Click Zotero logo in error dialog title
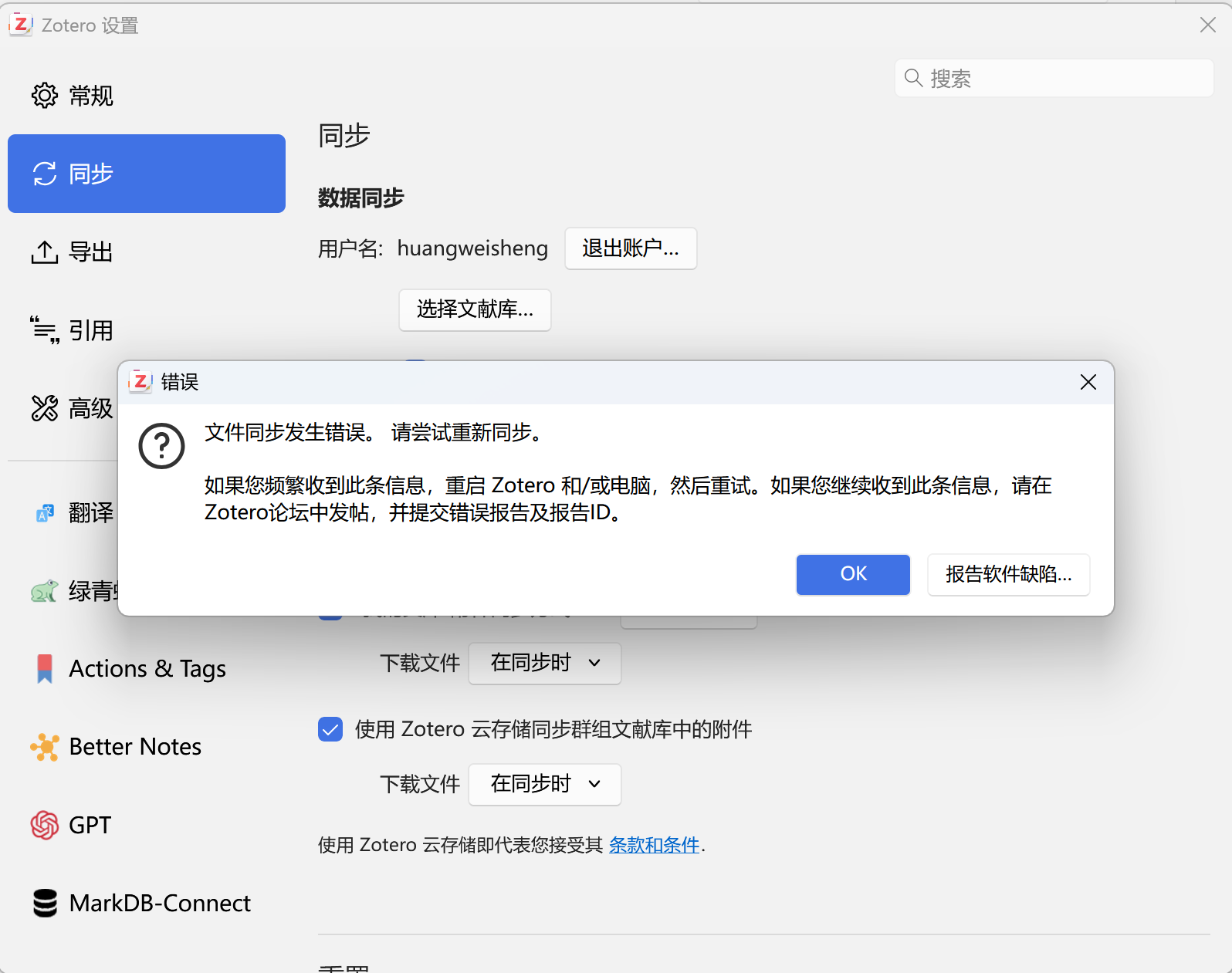Screen dimensions: 1232x973 tap(140, 381)
